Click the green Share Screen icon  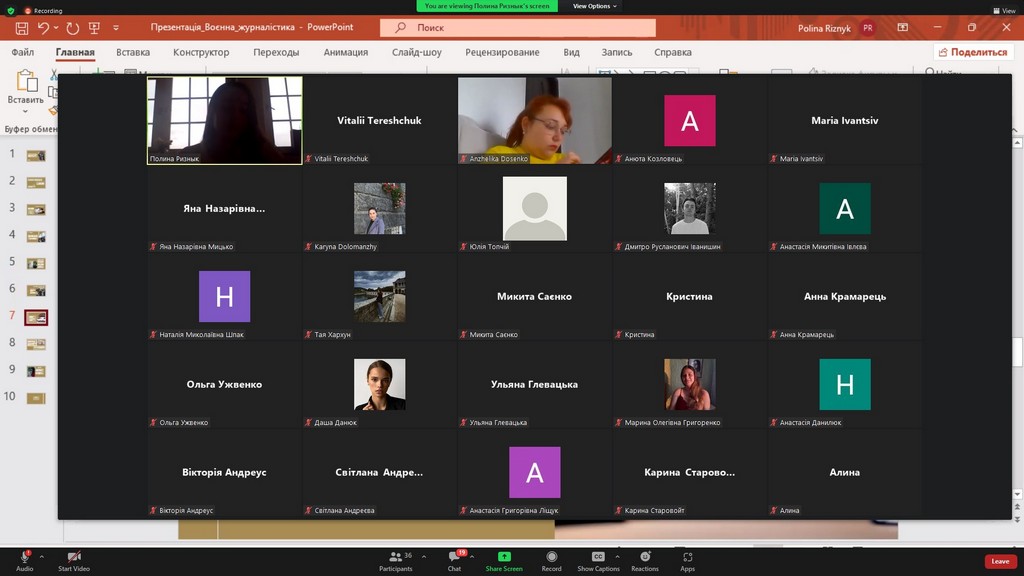click(504, 557)
